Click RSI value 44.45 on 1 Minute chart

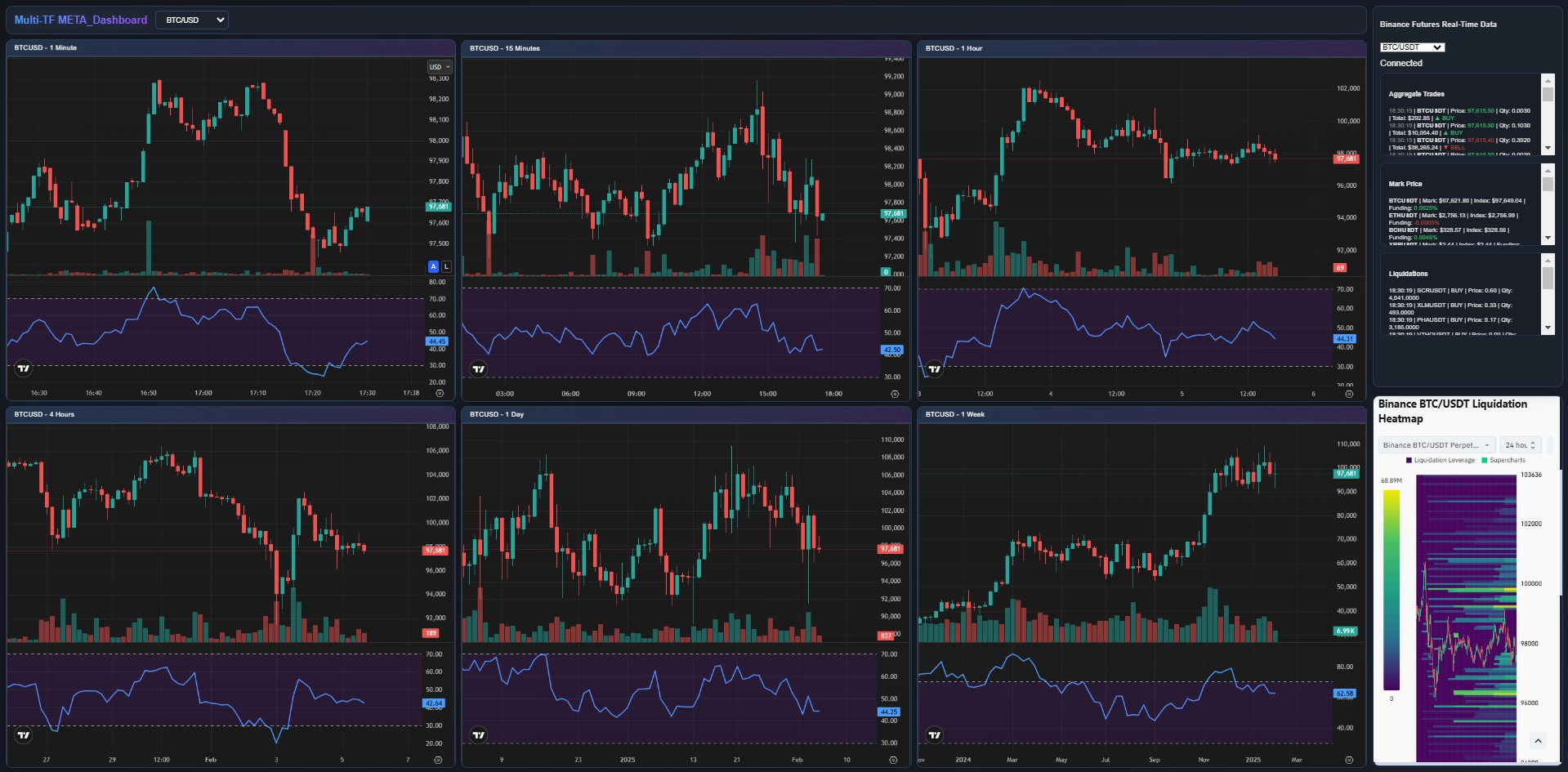[437, 341]
